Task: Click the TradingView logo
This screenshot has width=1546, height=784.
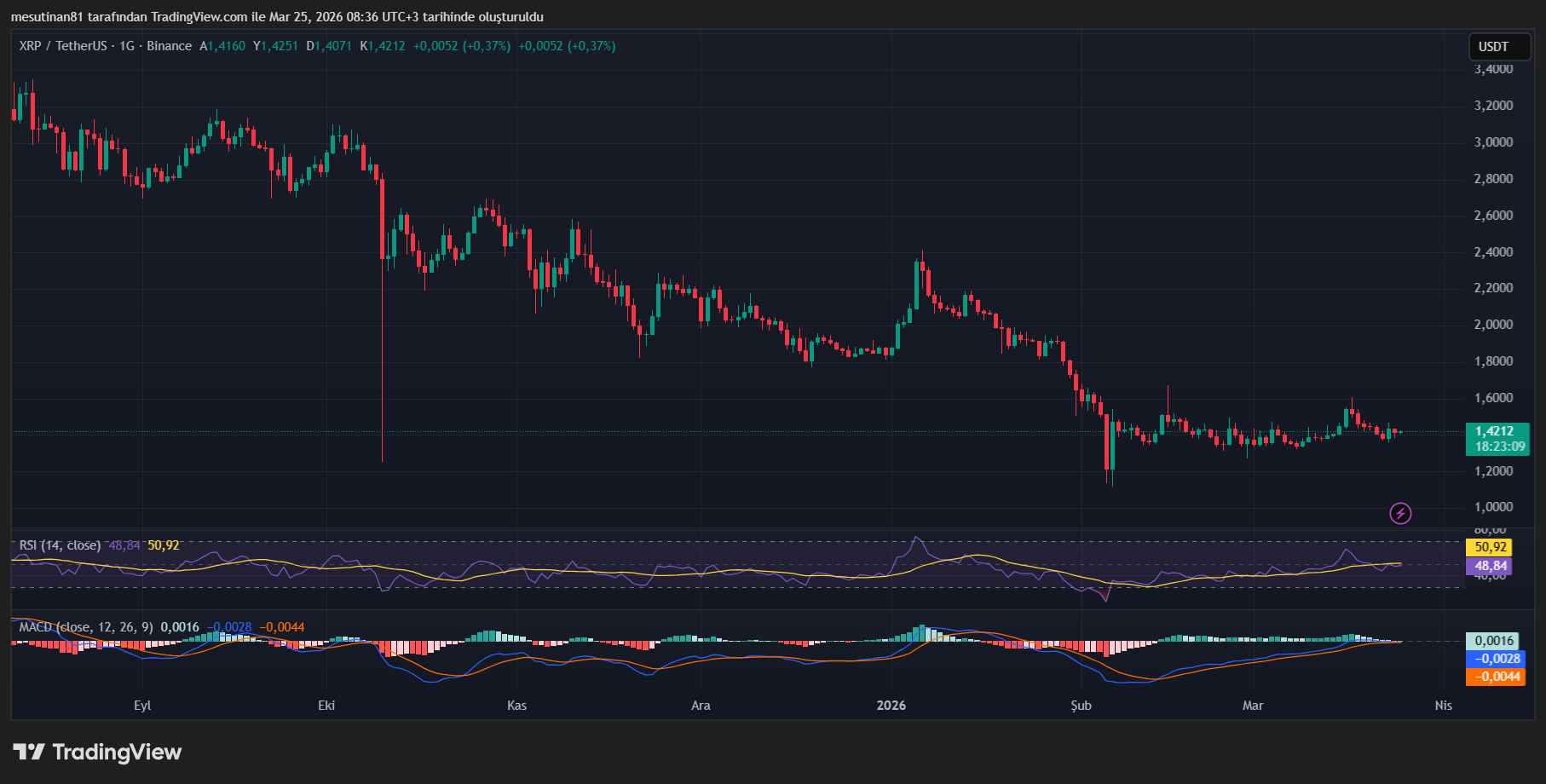Action: click(96, 752)
